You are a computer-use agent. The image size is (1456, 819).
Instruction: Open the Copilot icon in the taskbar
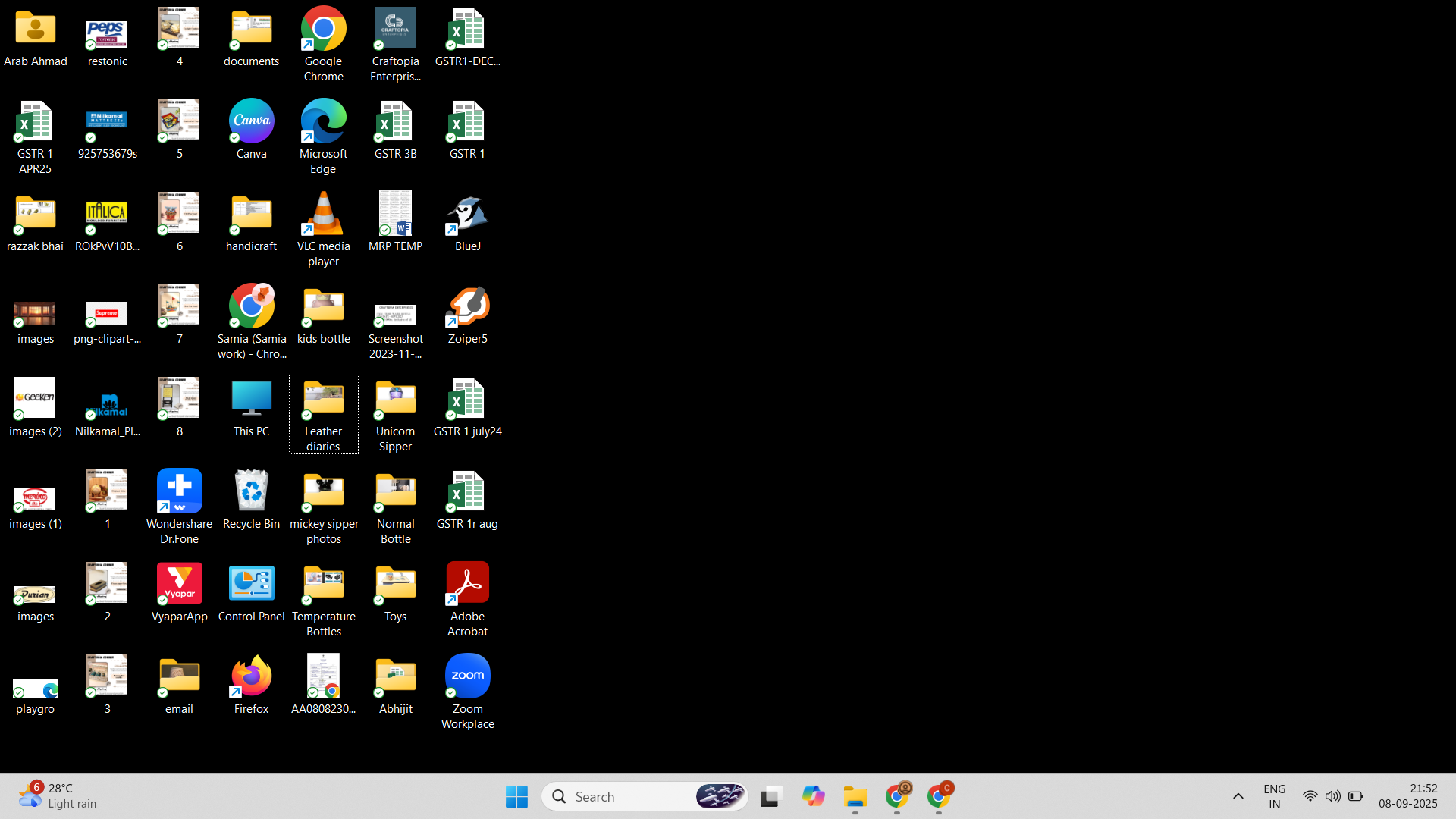tap(813, 797)
